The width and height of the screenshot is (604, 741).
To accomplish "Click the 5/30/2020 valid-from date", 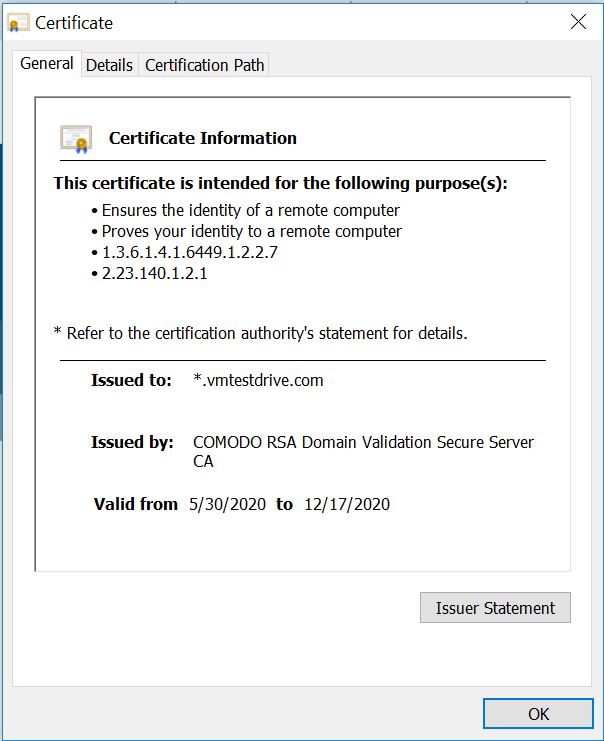I will click(x=227, y=504).
